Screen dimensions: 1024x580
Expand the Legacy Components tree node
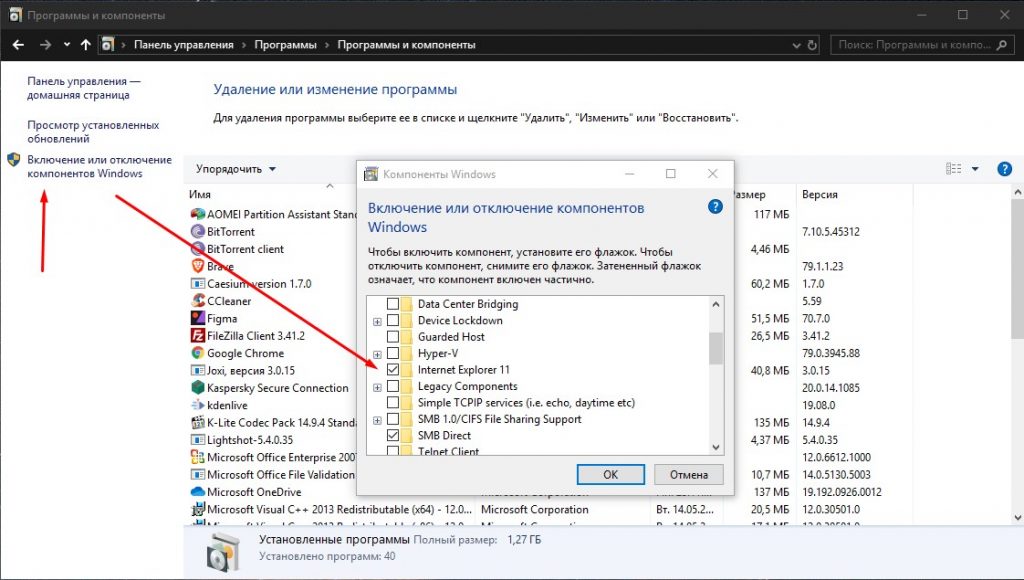[x=377, y=387]
